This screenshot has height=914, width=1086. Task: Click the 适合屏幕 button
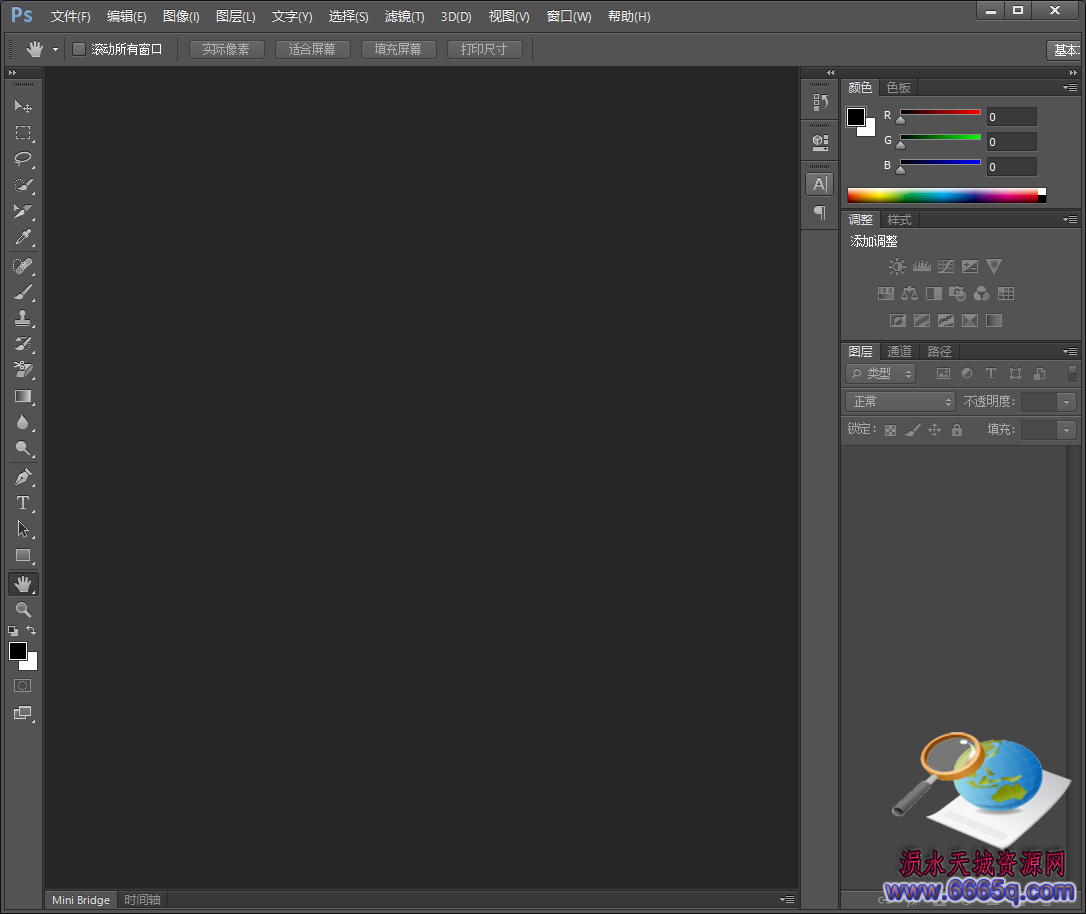pyautogui.click(x=312, y=49)
